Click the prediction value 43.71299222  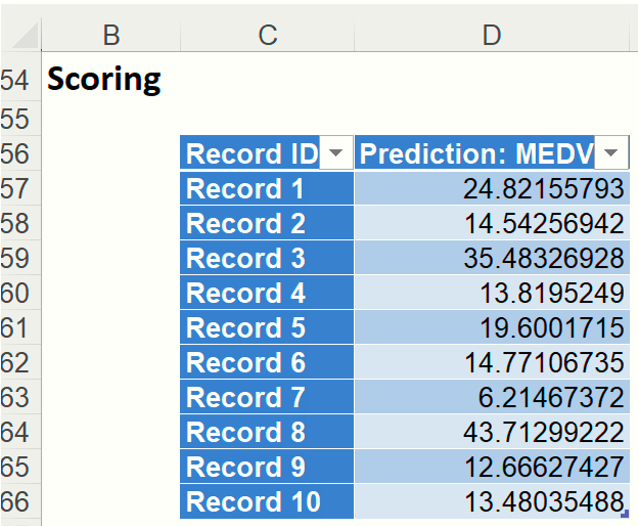492,432
